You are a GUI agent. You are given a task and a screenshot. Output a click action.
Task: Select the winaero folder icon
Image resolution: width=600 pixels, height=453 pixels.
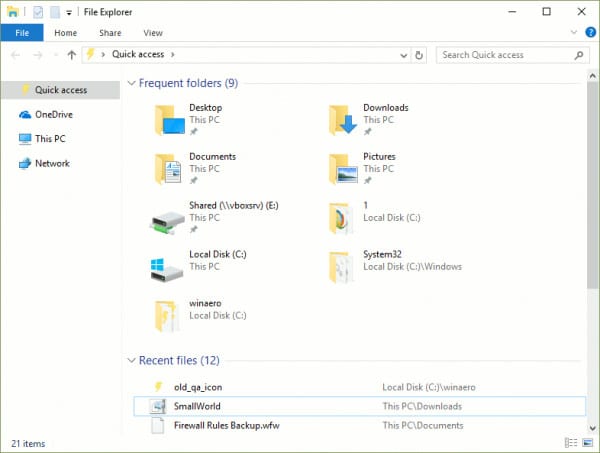[167, 316]
